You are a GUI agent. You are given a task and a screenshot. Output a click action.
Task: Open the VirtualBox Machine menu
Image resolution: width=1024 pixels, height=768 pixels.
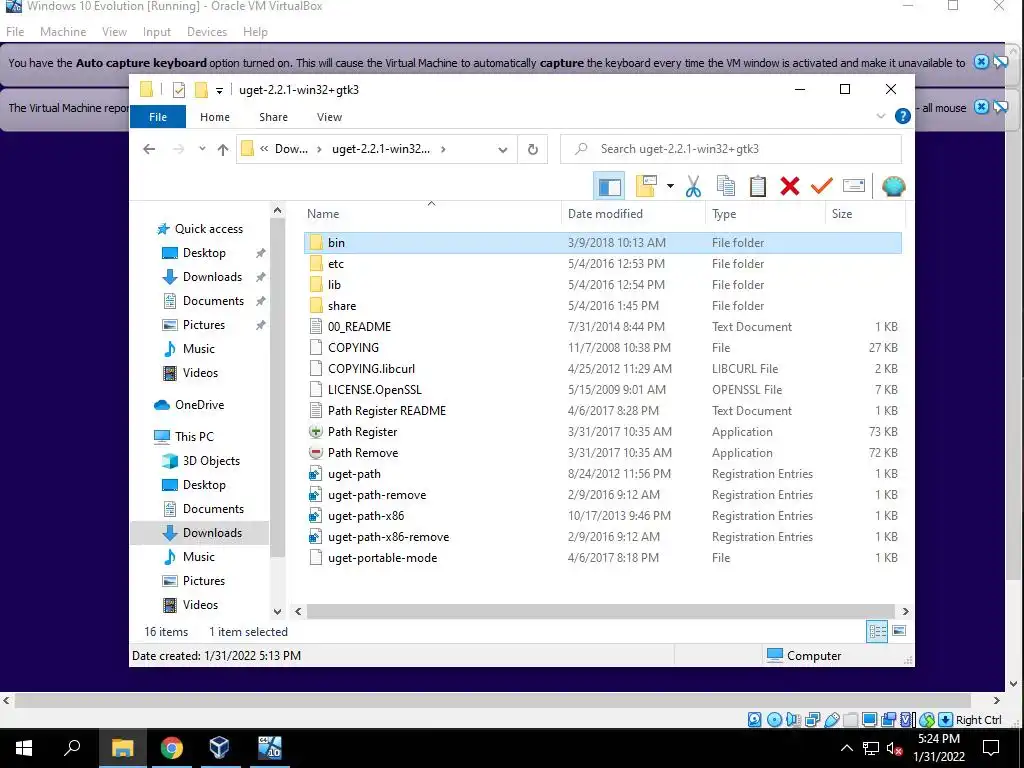[x=63, y=31]
